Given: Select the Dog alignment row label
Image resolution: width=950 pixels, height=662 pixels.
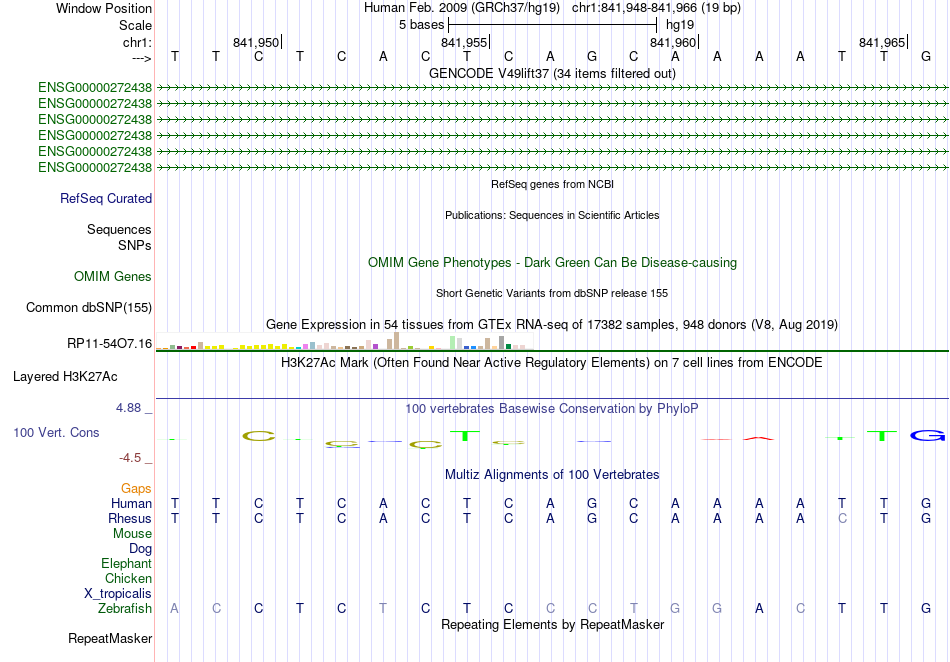Looking at the screenshot, I should 141,549.
